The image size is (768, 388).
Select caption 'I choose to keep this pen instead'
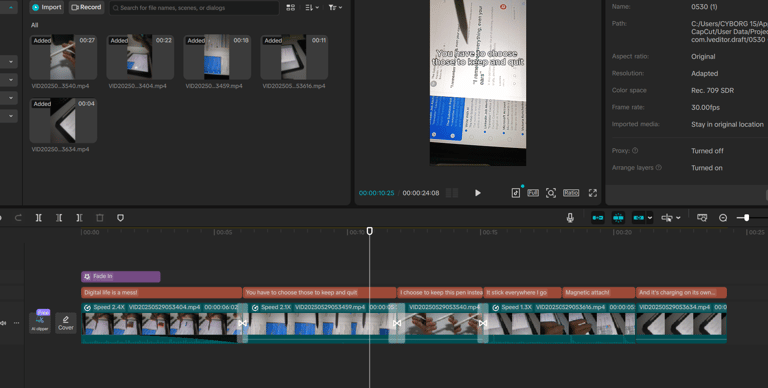pos(440,292)
